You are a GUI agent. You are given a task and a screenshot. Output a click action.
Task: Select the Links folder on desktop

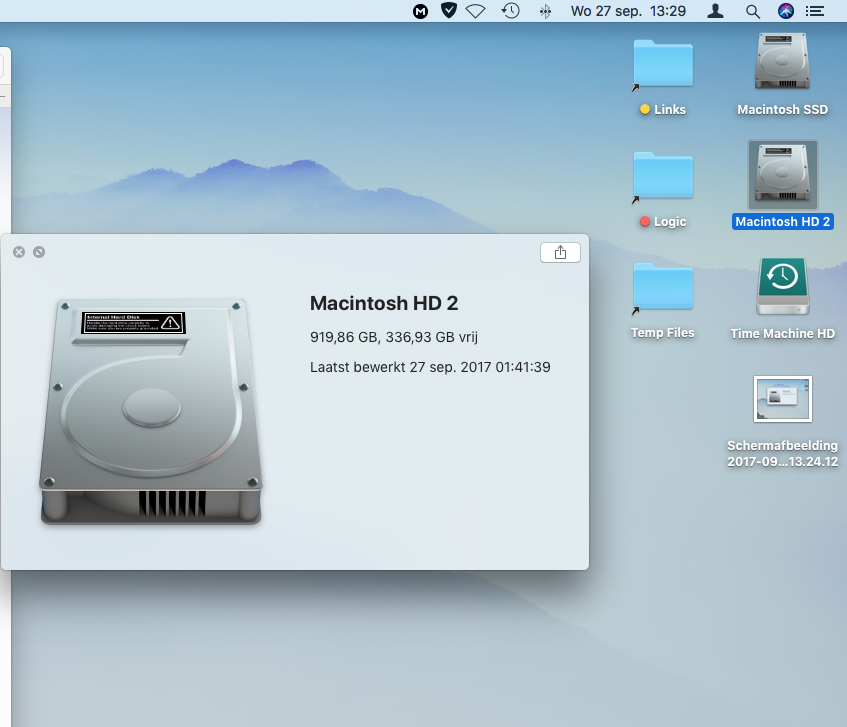pos(663,64)
